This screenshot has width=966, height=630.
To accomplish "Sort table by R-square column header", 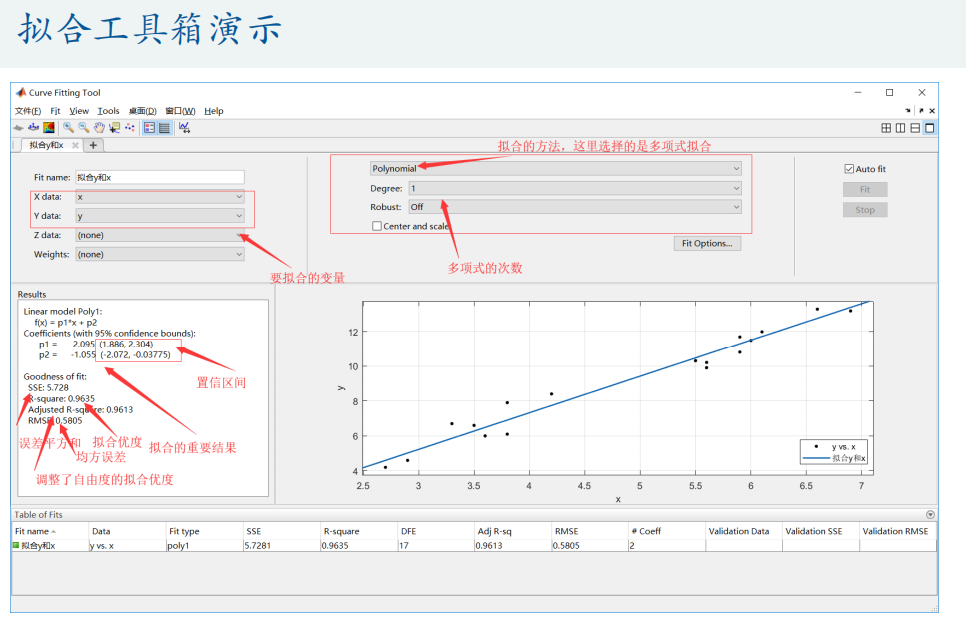I will (342, 531).
